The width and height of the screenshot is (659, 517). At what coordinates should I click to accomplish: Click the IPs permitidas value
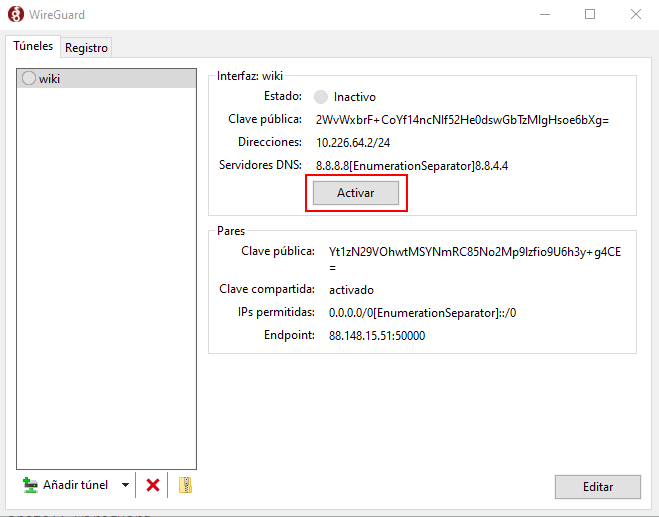pos(423,313)
